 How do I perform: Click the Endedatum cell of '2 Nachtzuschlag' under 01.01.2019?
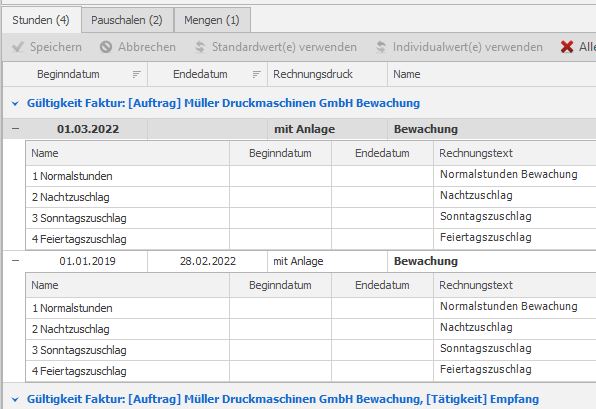[x=382, y=329]
